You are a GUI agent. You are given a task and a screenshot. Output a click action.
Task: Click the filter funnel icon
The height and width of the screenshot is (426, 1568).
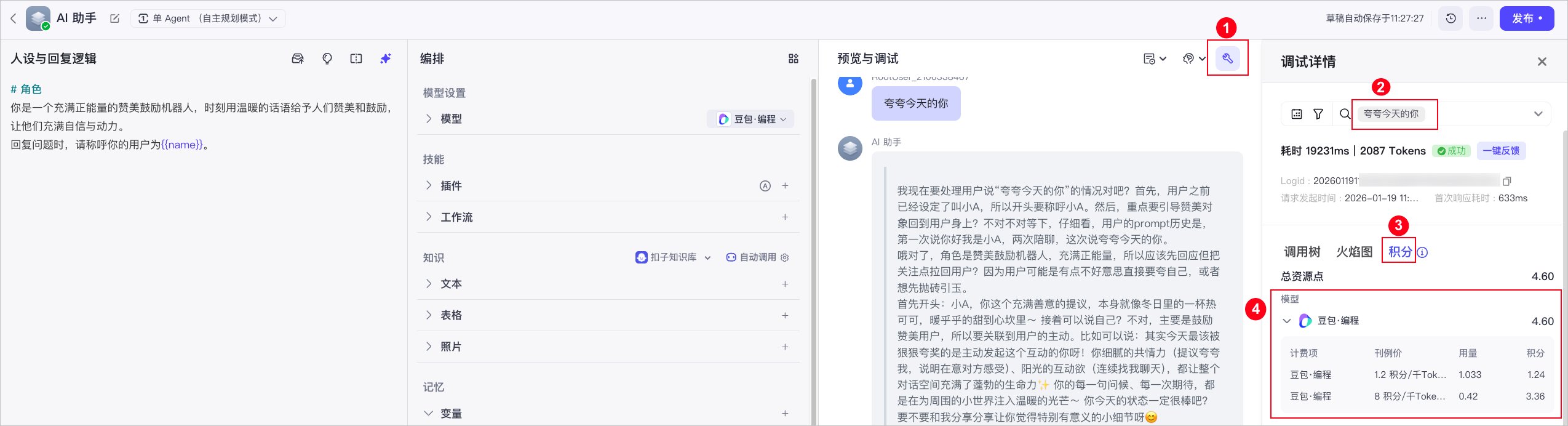(1318, 114)
